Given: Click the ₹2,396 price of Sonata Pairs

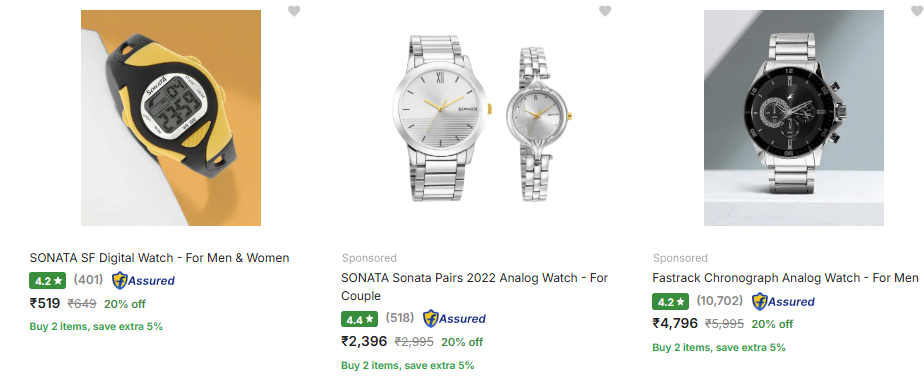Looking at the screenshot, I should [x=364, y=342].
